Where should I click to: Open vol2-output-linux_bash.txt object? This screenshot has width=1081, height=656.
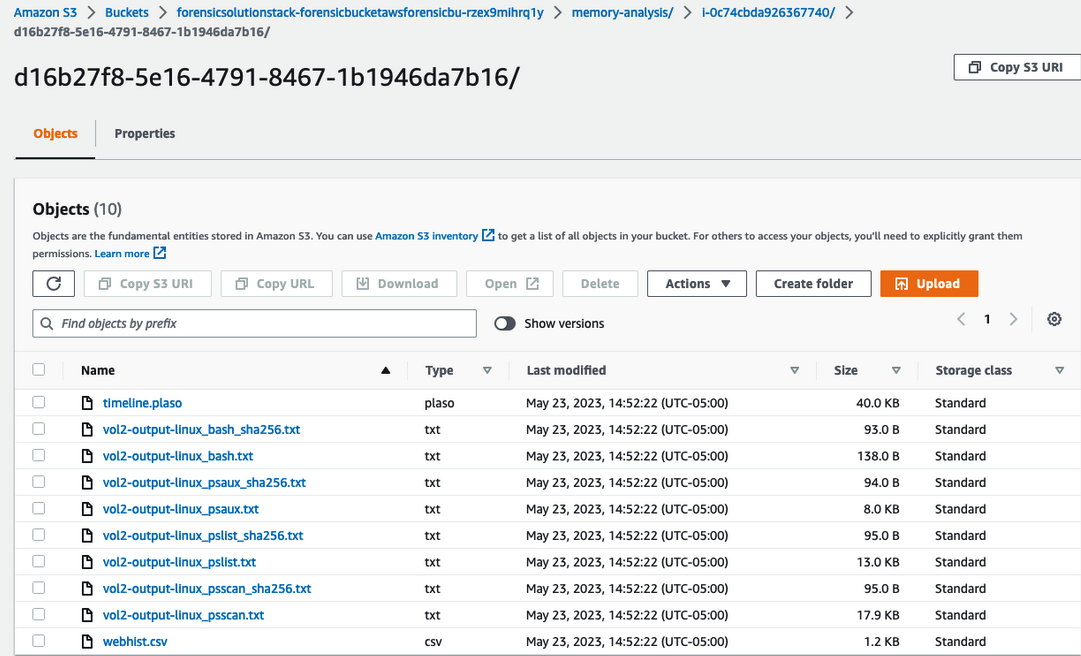pyautogui.click(x=178, y=456)
